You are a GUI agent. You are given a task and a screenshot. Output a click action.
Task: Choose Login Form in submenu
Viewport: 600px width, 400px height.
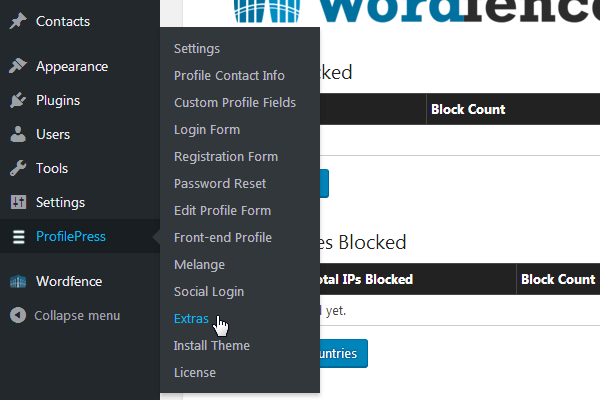tap(207, 130)
